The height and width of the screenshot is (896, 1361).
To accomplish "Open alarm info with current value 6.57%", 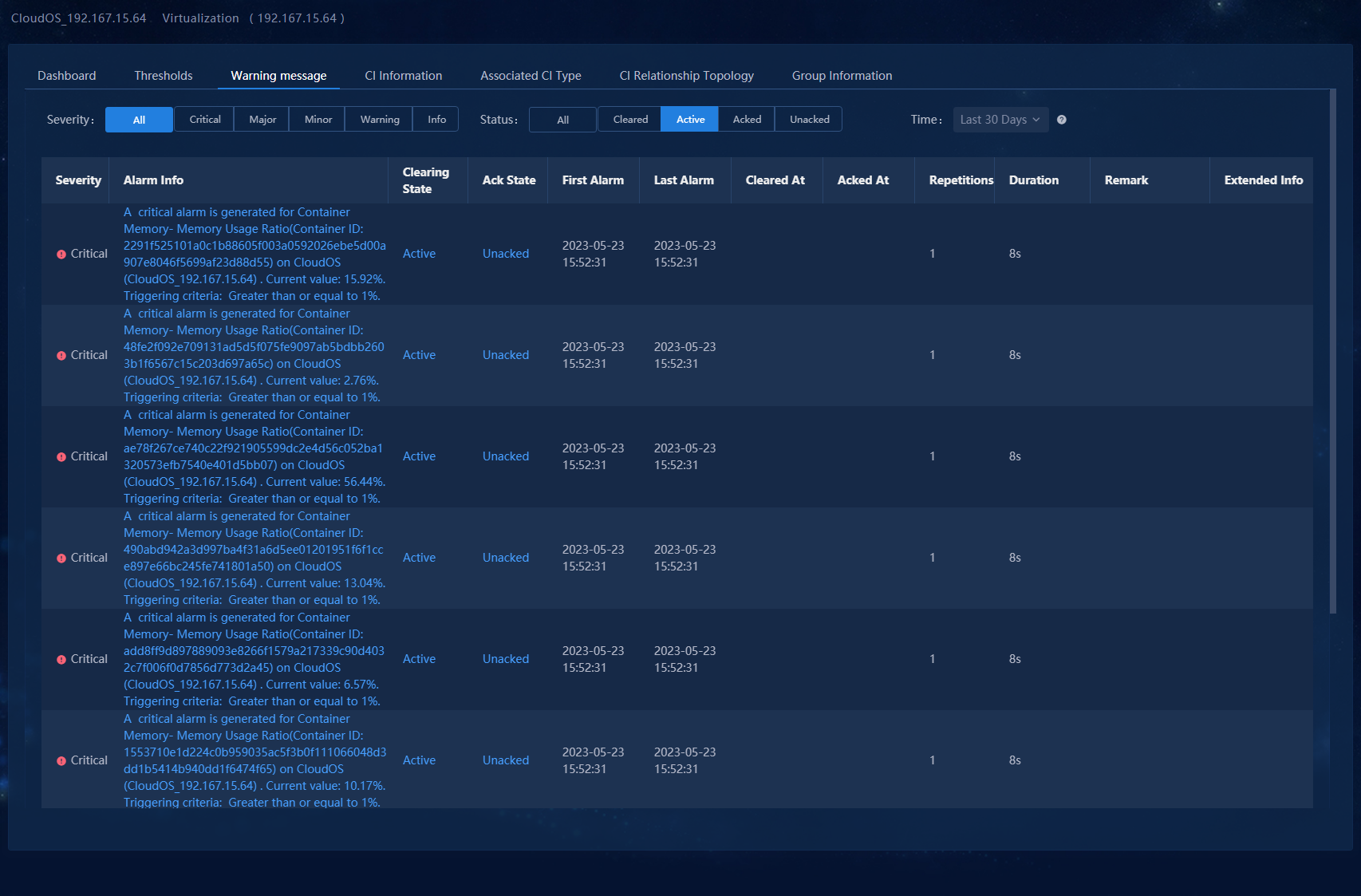I will 254,659.
